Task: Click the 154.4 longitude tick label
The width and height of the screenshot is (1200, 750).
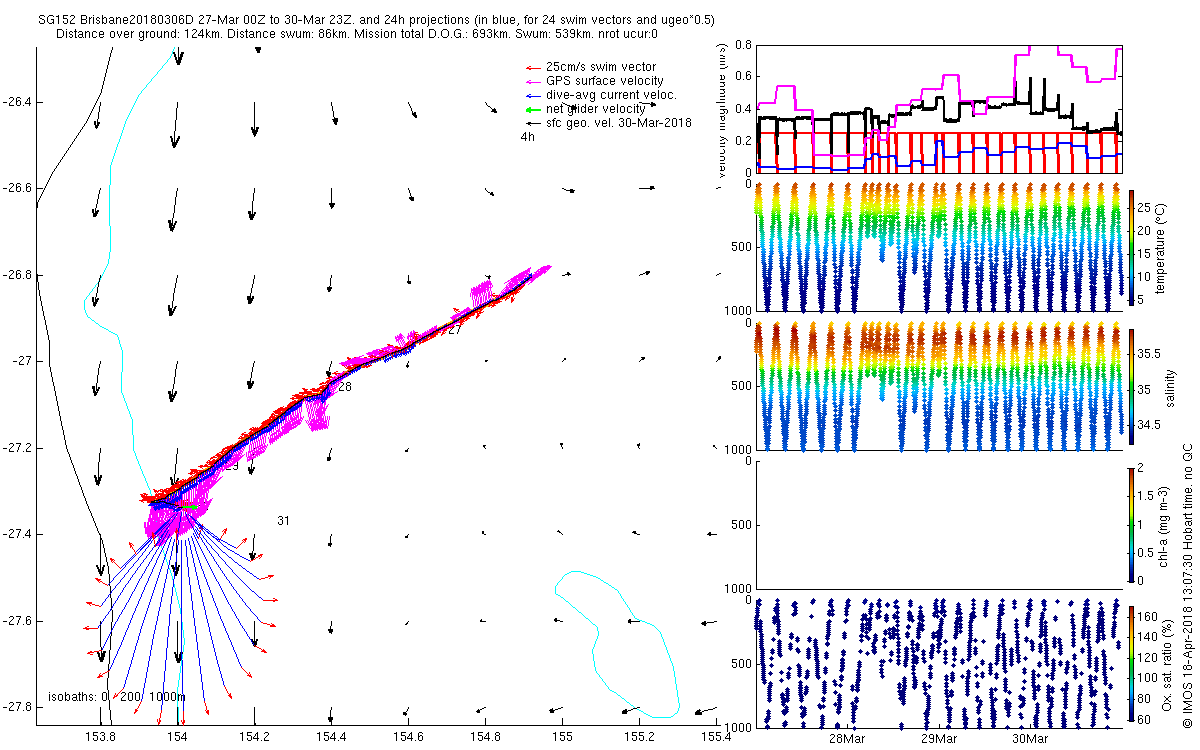Action: pyautogui.click(x=331, y=736)
